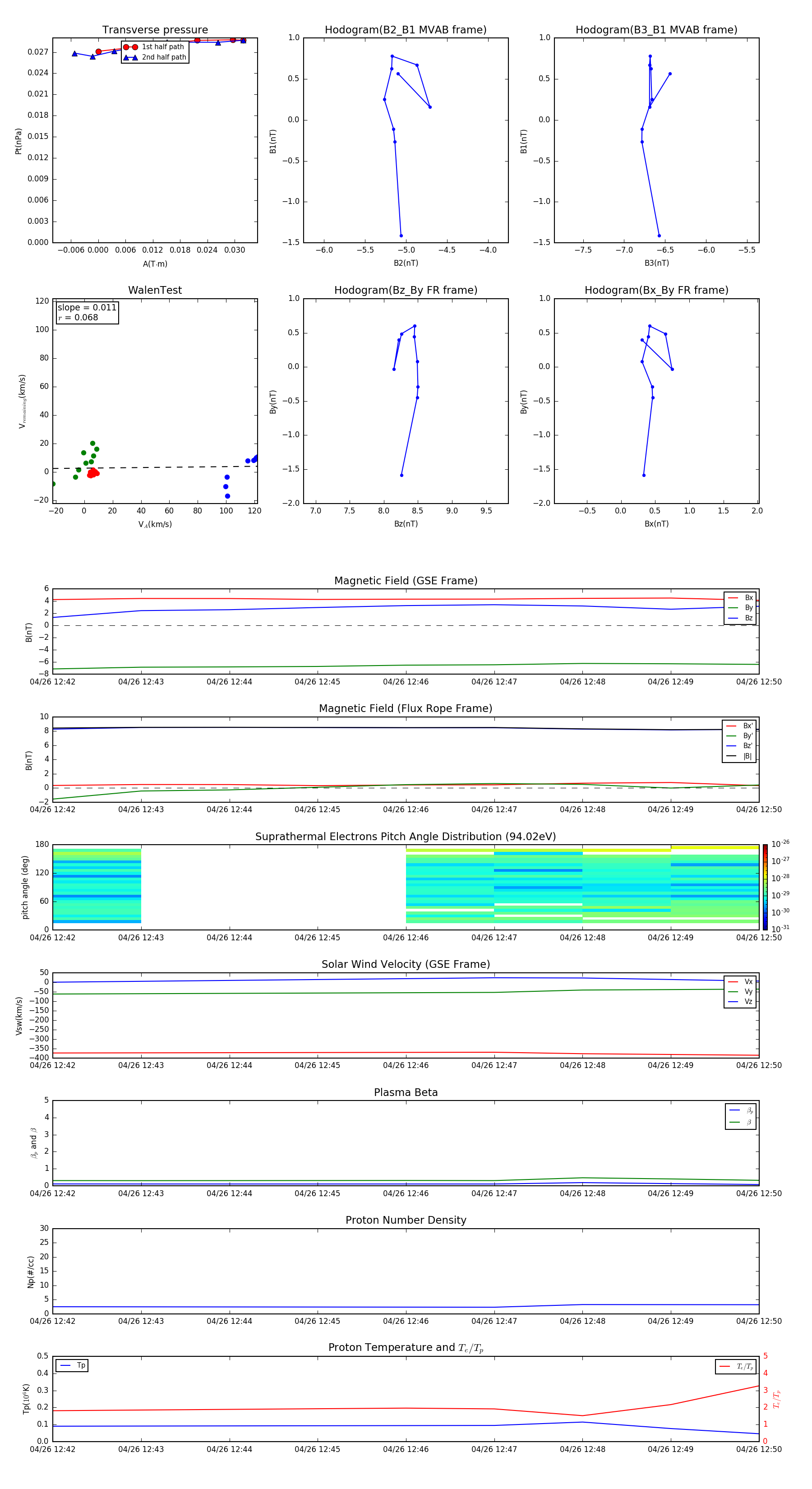Click the "slope = 0.011" annotation
Viewport: 812px width, 1489px height.
(87, 308)
